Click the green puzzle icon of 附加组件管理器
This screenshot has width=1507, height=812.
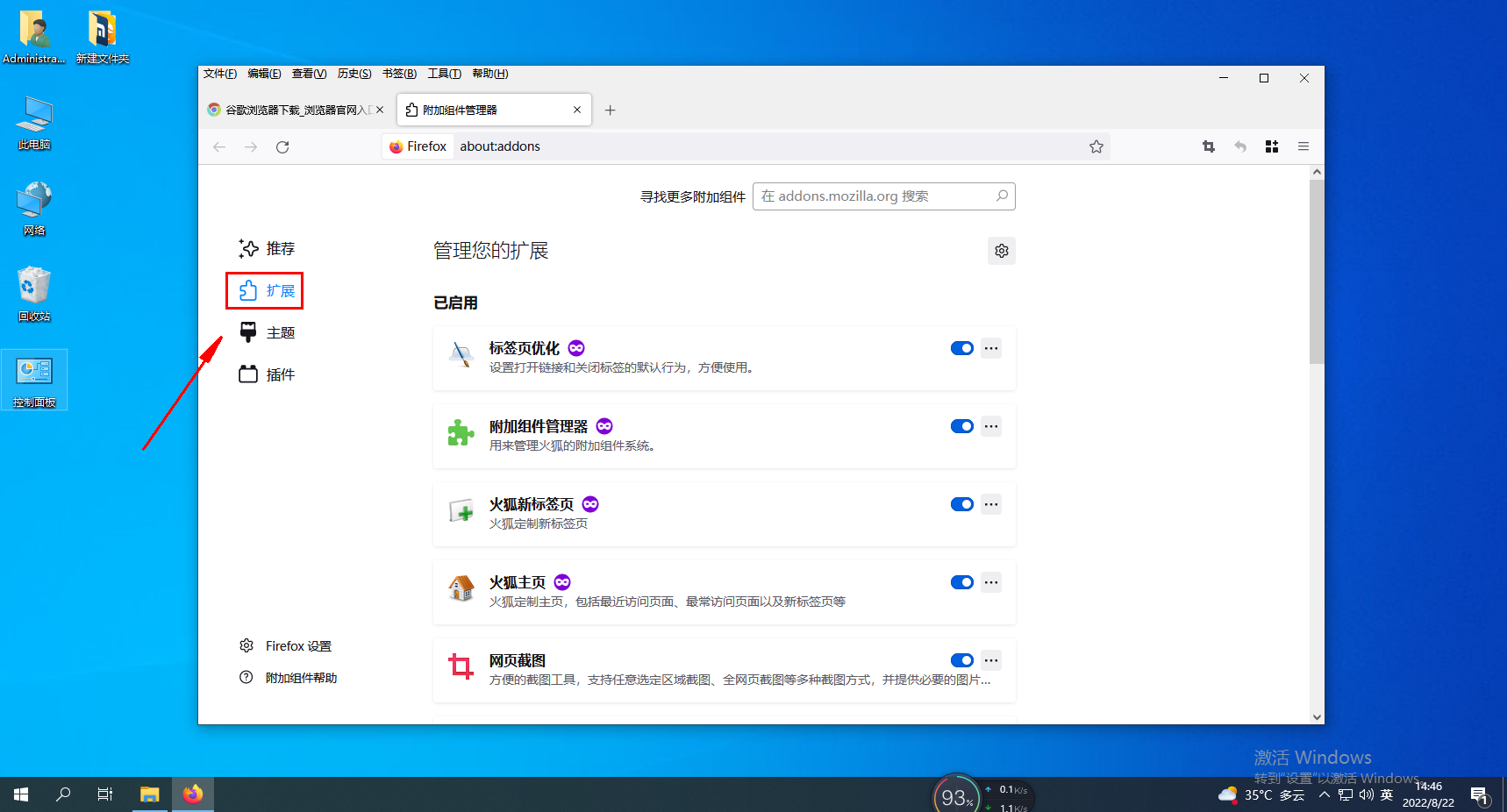[x=461, y=432]
